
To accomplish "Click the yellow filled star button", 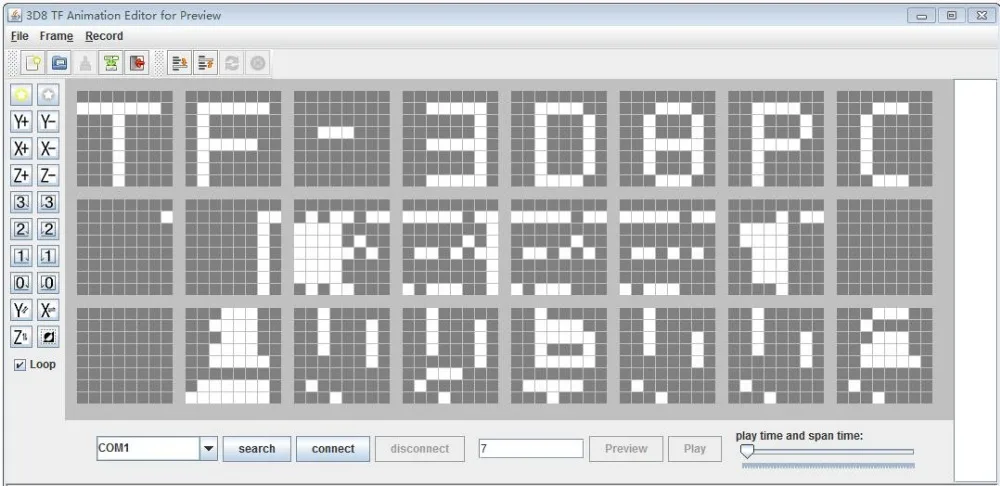I will click(x=22, y=95).
